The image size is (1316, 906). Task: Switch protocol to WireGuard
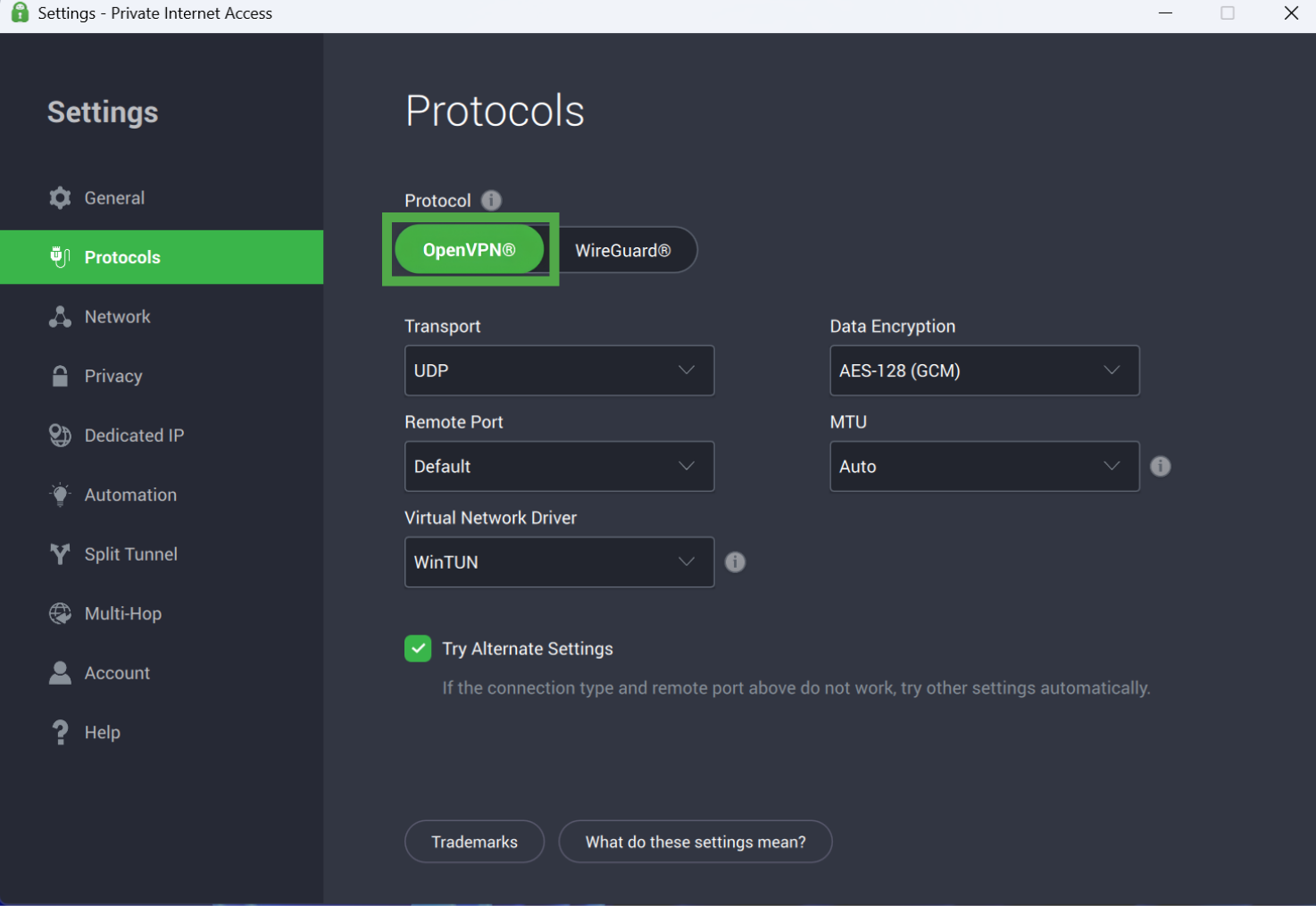[x=623, y=251]
